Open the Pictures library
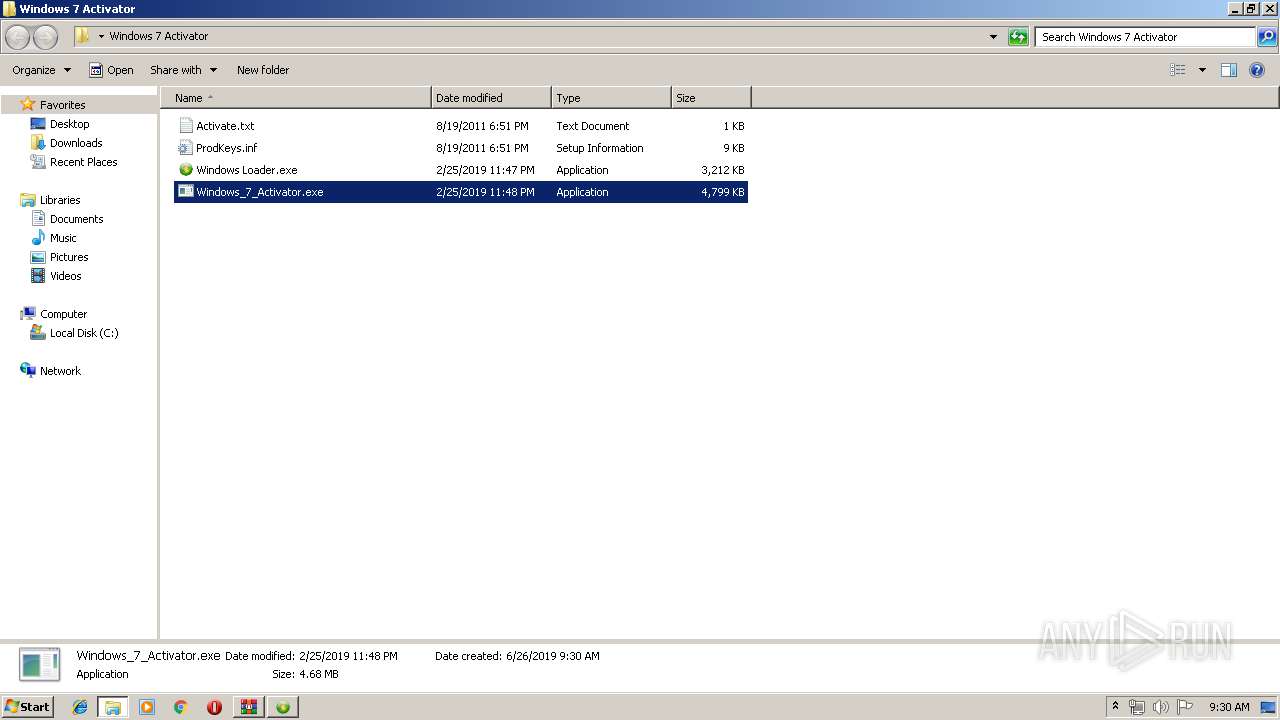Viewport: 1280px width, 720px height. click(69, 257)
